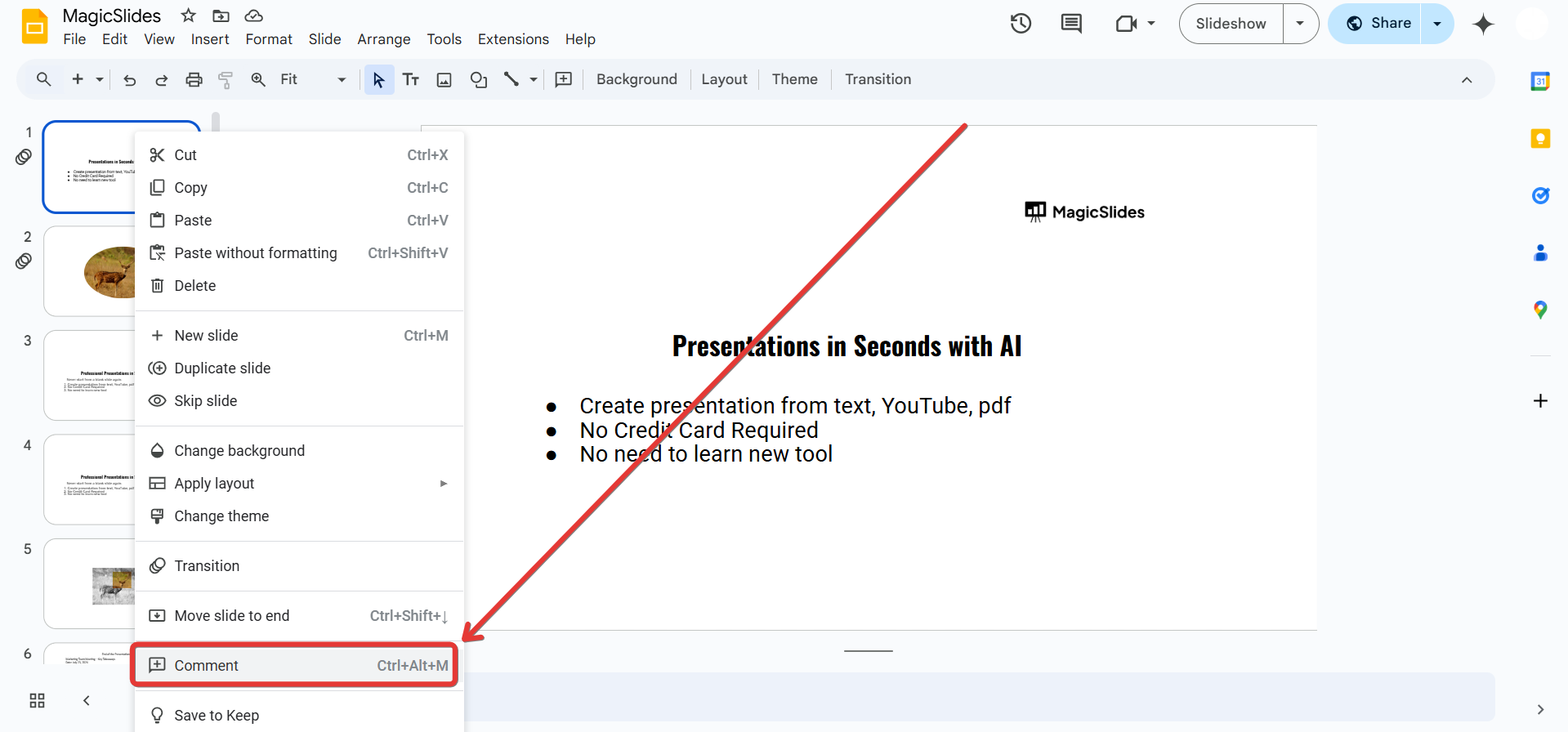The height and width of the screenshot is (732, 1568).
Task: Click the move to folder icon
Action: pos(221,16)
